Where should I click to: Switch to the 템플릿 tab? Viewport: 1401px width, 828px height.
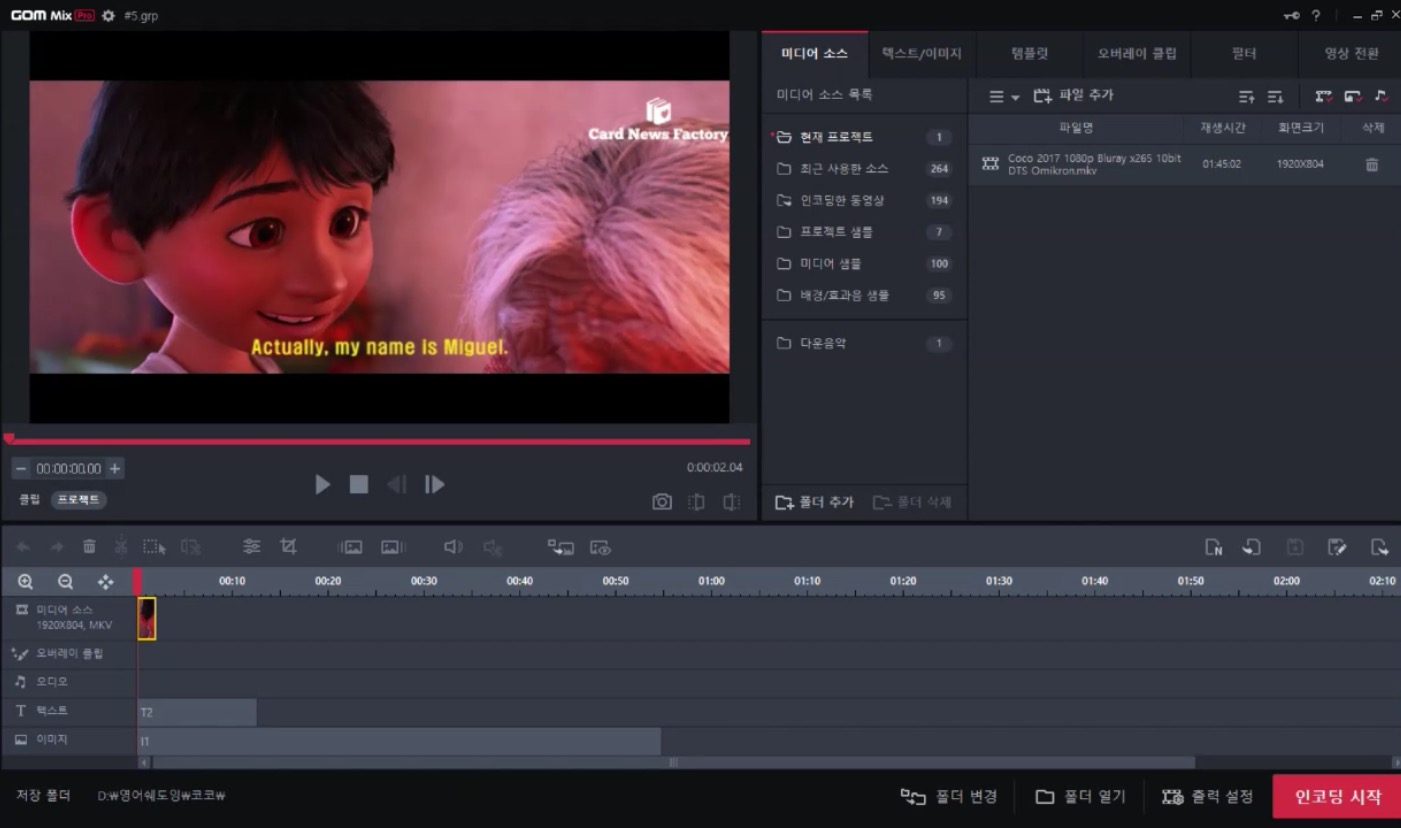point(1029,53)
